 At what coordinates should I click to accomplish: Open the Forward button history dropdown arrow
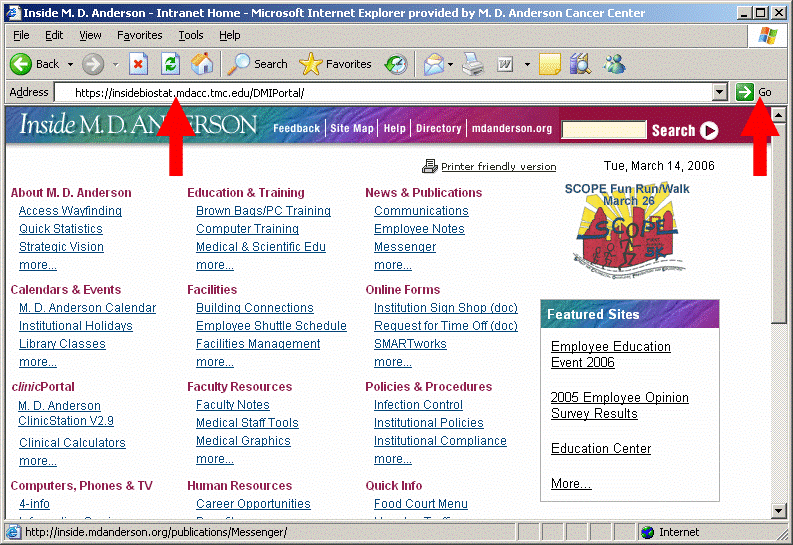pos(115,64)
